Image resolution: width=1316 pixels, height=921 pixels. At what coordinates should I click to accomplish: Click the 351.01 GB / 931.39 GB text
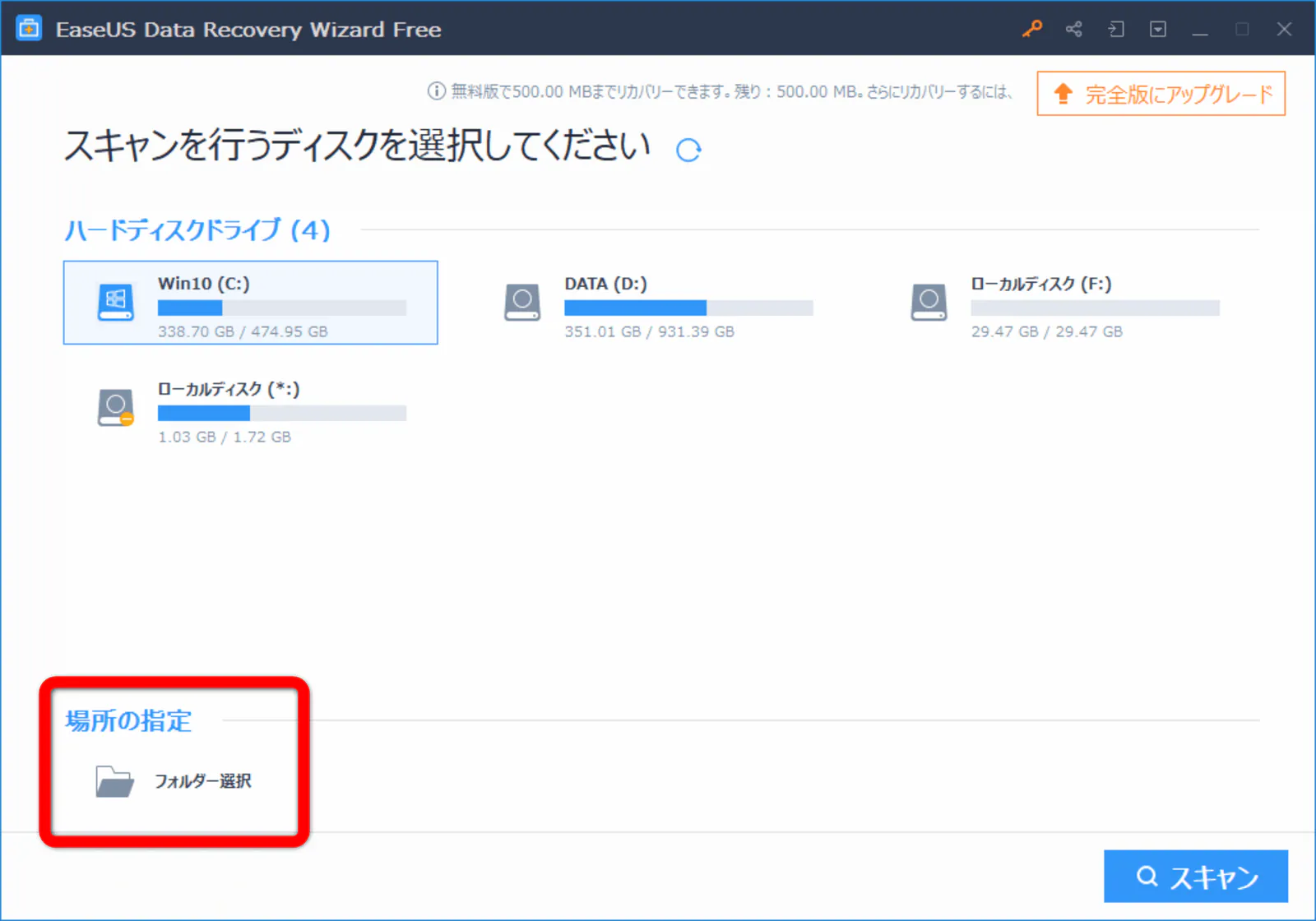[649, 331]
